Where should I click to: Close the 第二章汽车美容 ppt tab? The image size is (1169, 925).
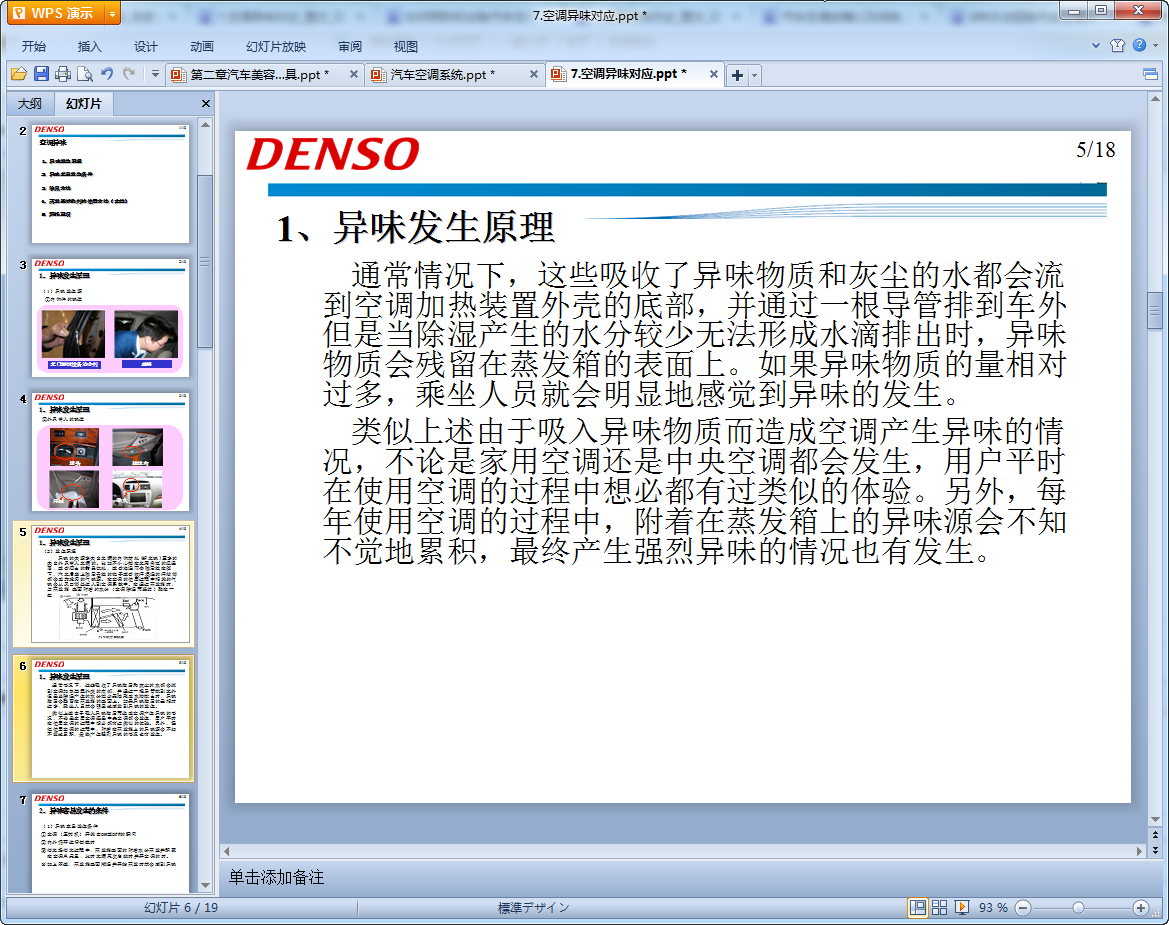click(354, 74)
